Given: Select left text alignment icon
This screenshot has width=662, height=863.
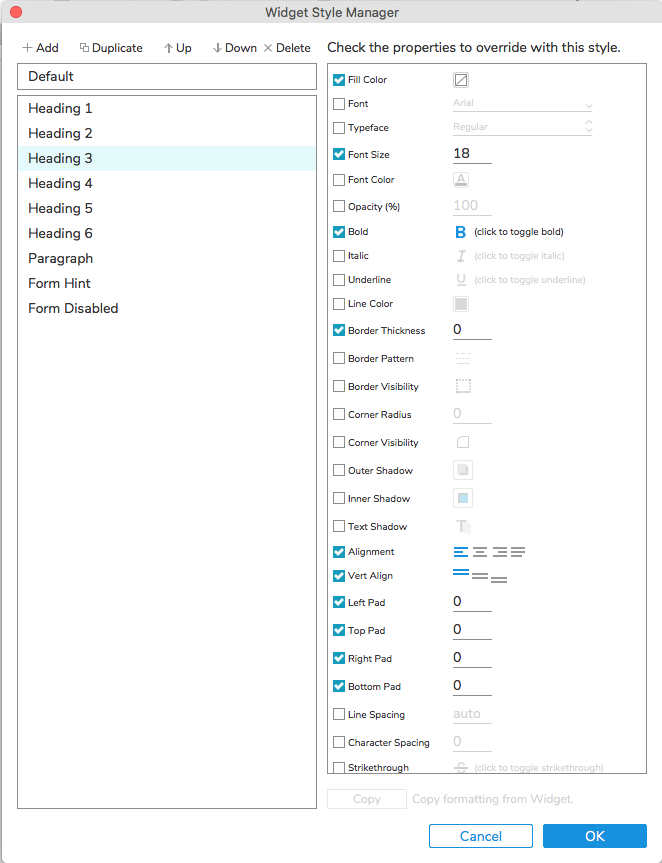Looking at the screenshot, I should point(461,551).
